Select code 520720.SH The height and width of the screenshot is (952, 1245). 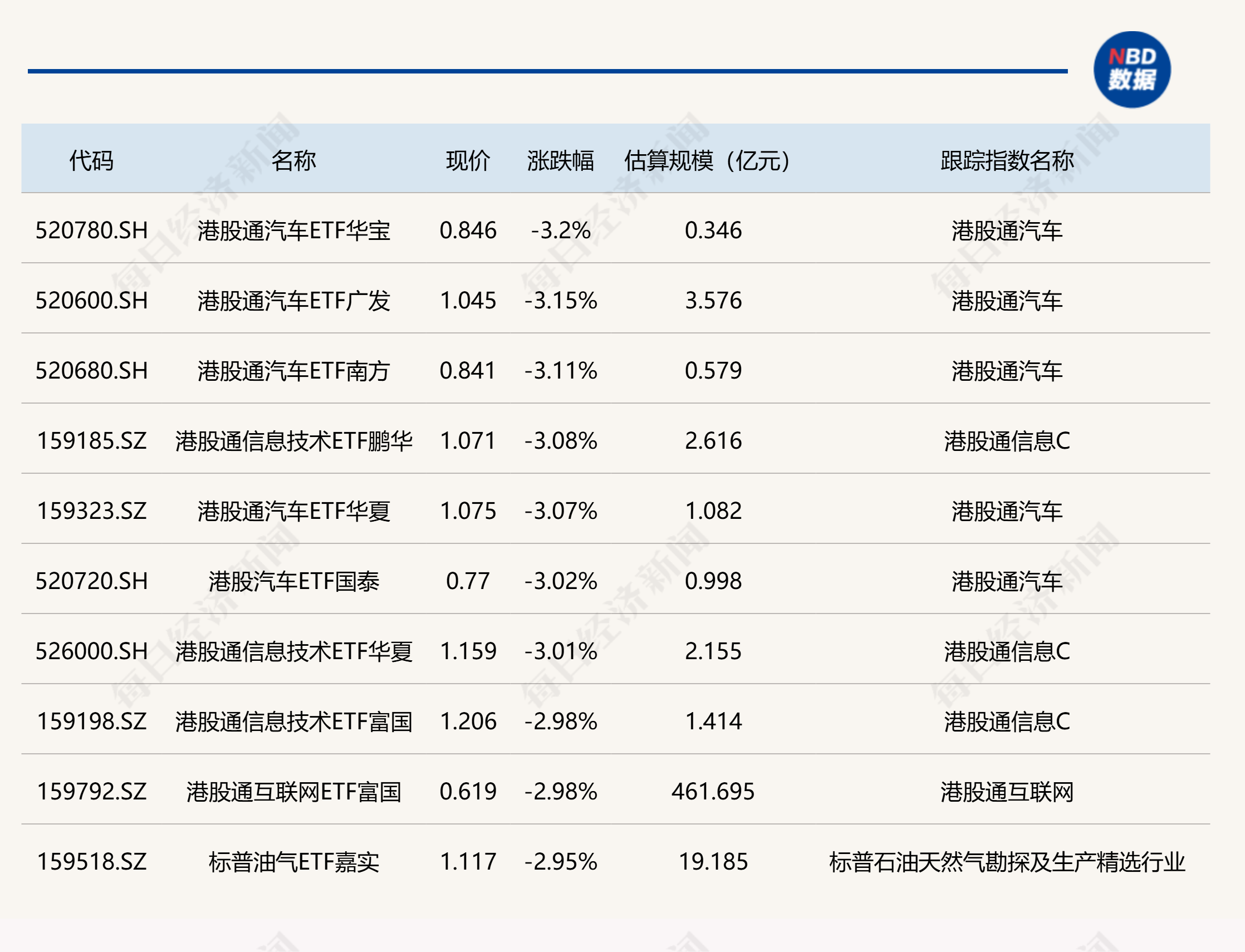[91, 581]
